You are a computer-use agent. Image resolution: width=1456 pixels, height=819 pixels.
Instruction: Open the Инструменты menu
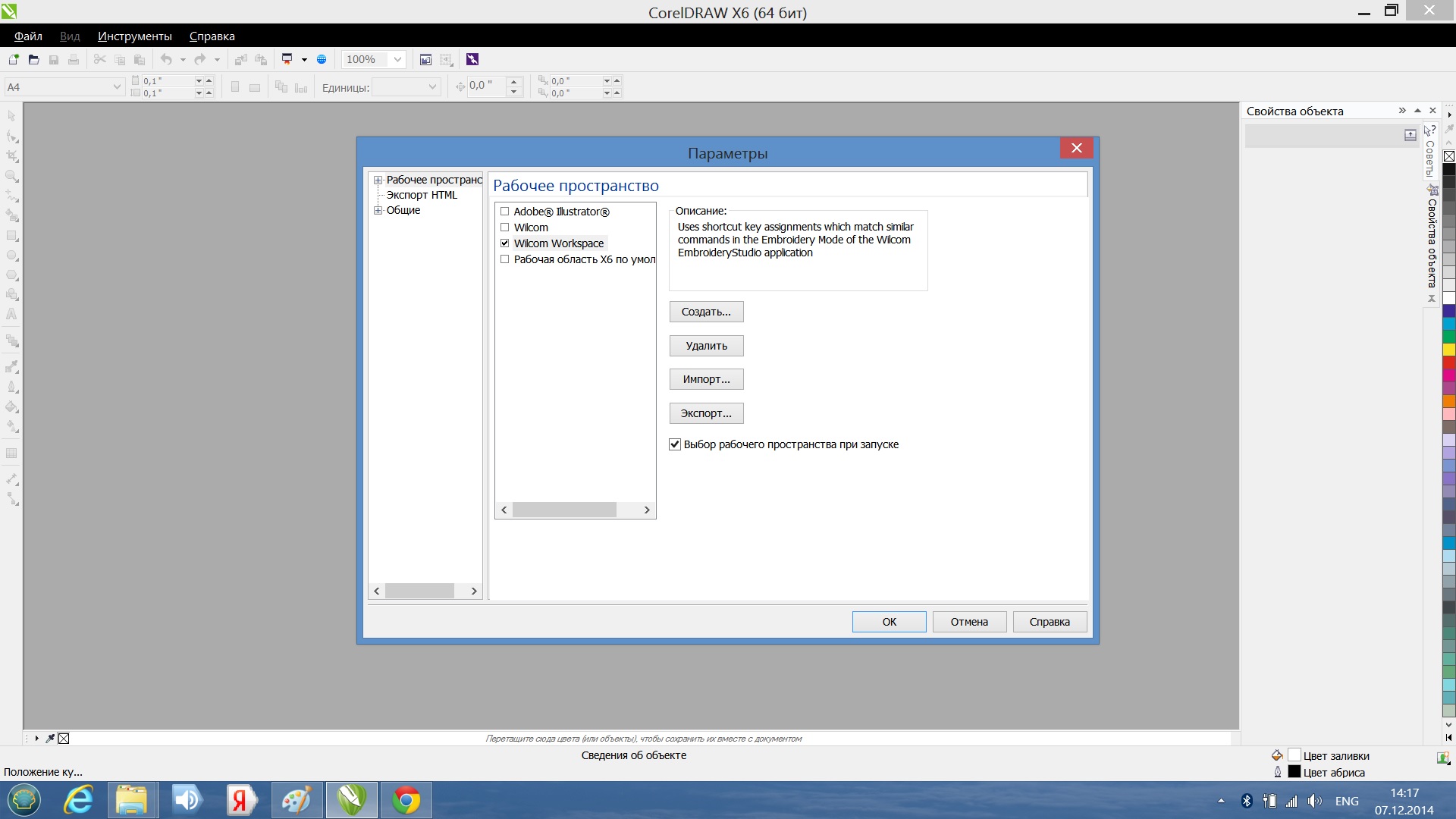[134, 36]
